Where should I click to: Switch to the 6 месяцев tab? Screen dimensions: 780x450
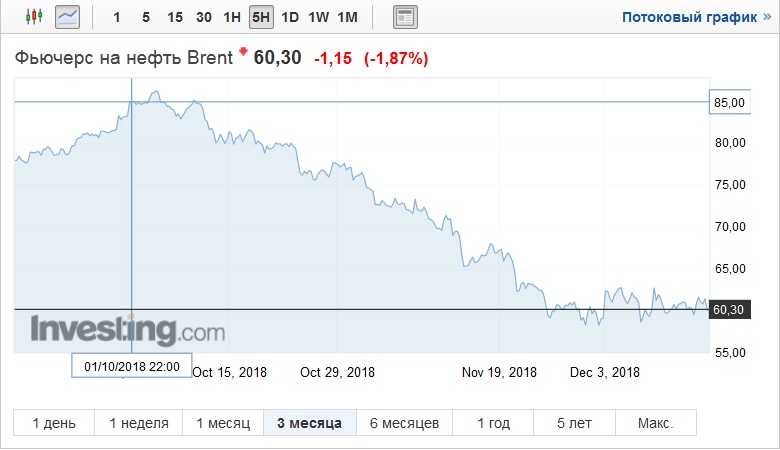point(405,423)
